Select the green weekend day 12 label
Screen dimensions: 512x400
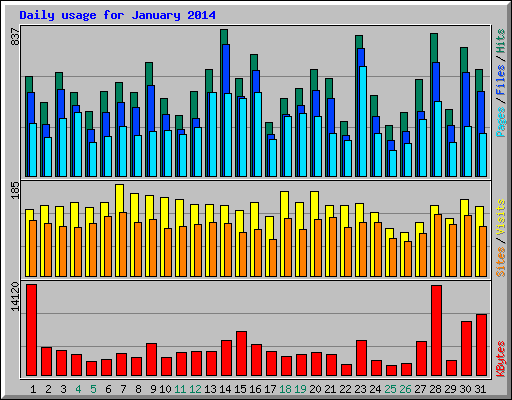tap(195, 389)
